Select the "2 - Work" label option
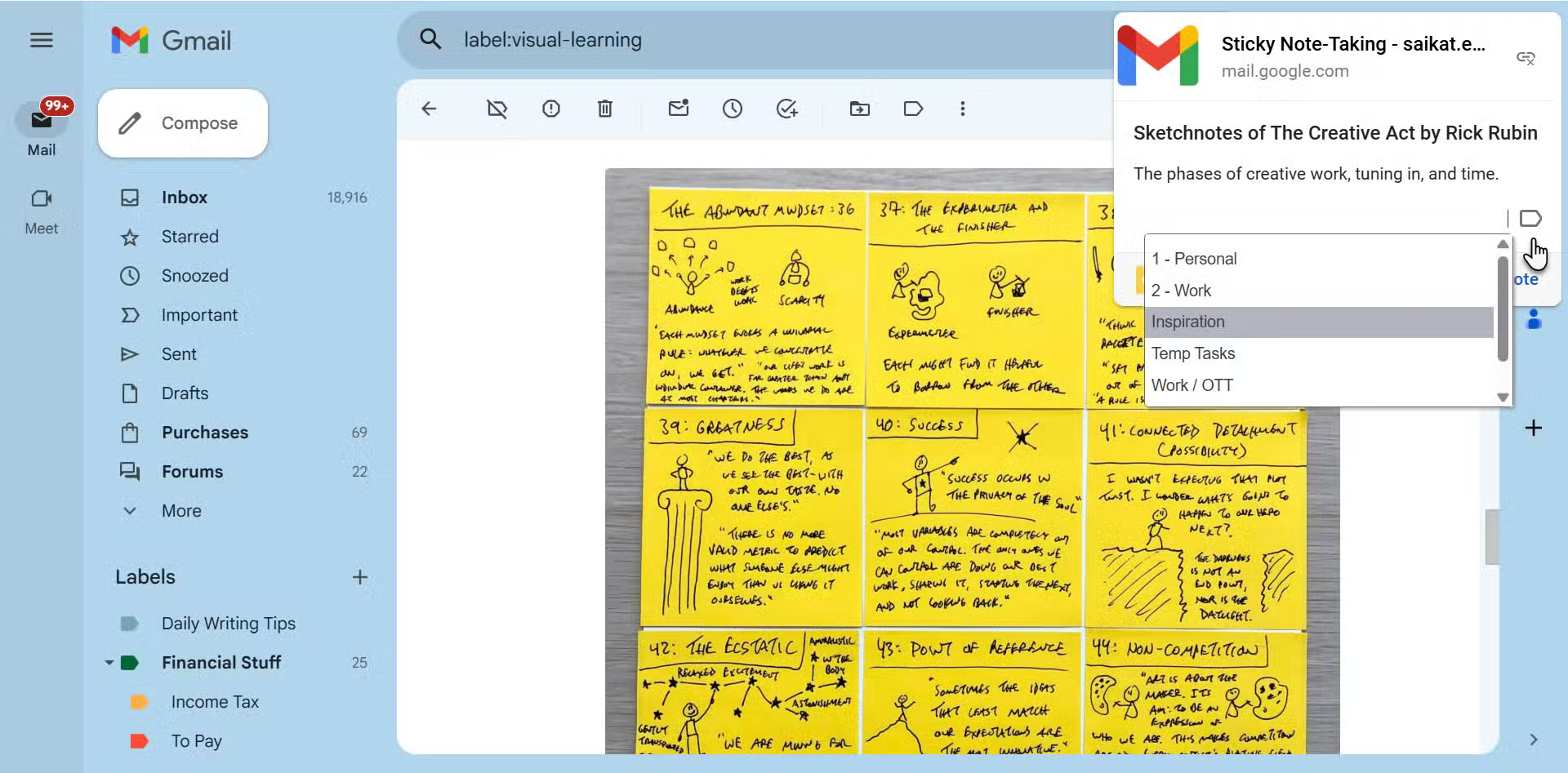 (1319, 291)
